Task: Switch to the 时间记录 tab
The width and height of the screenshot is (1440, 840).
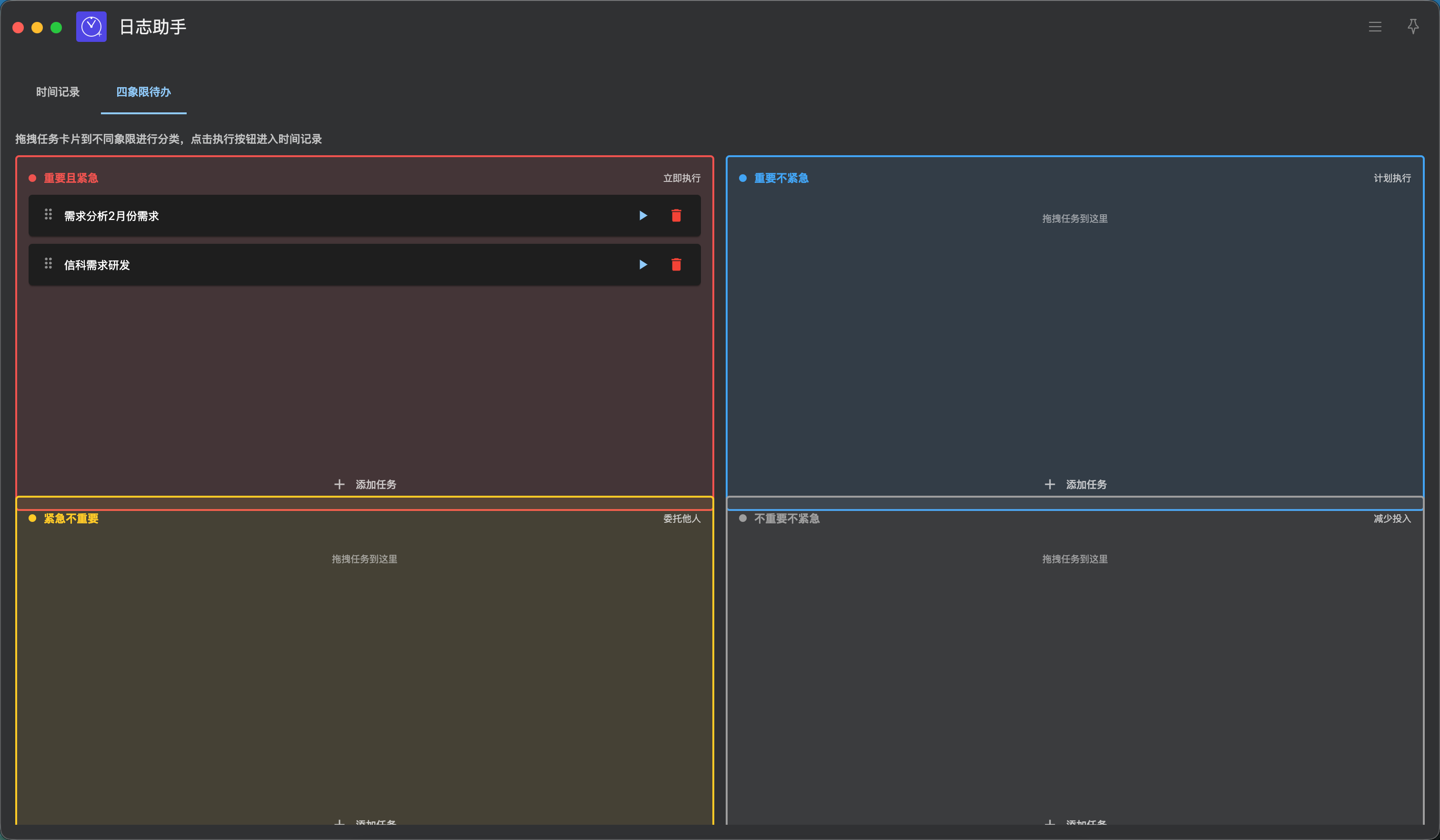Action: pyautogui.click(x=58, y=92)
